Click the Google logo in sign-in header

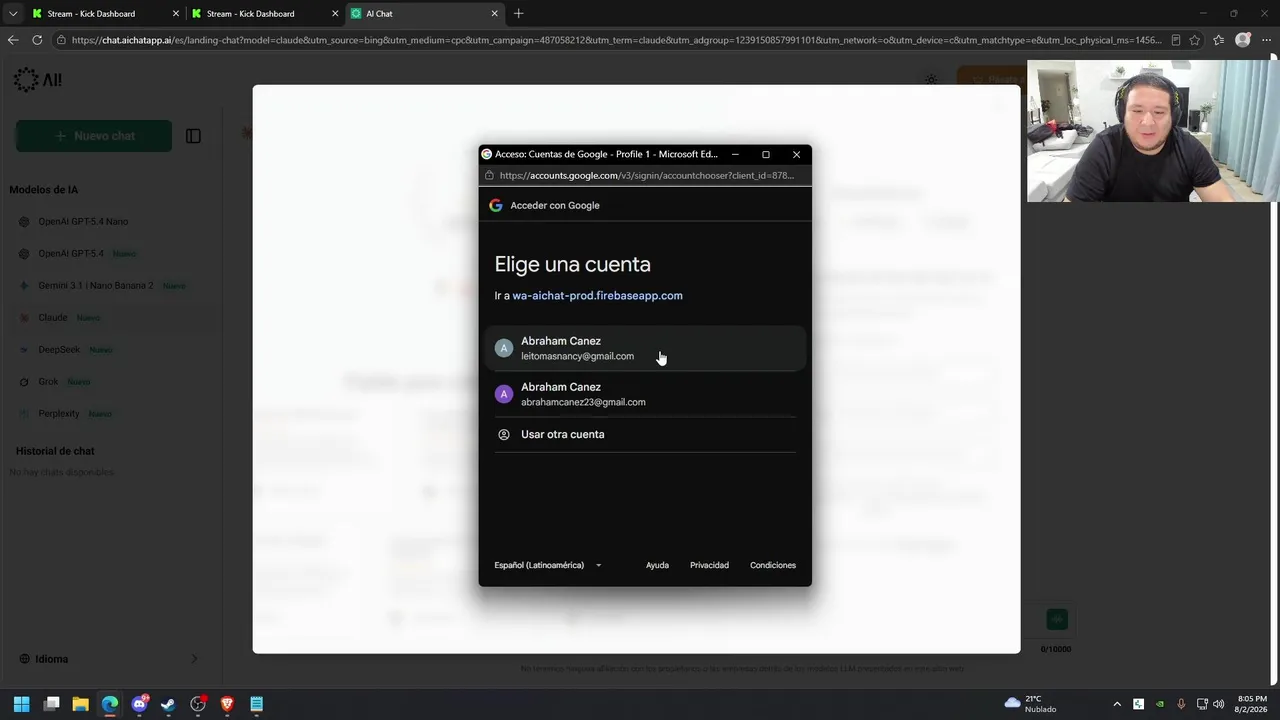pos(496,205)
